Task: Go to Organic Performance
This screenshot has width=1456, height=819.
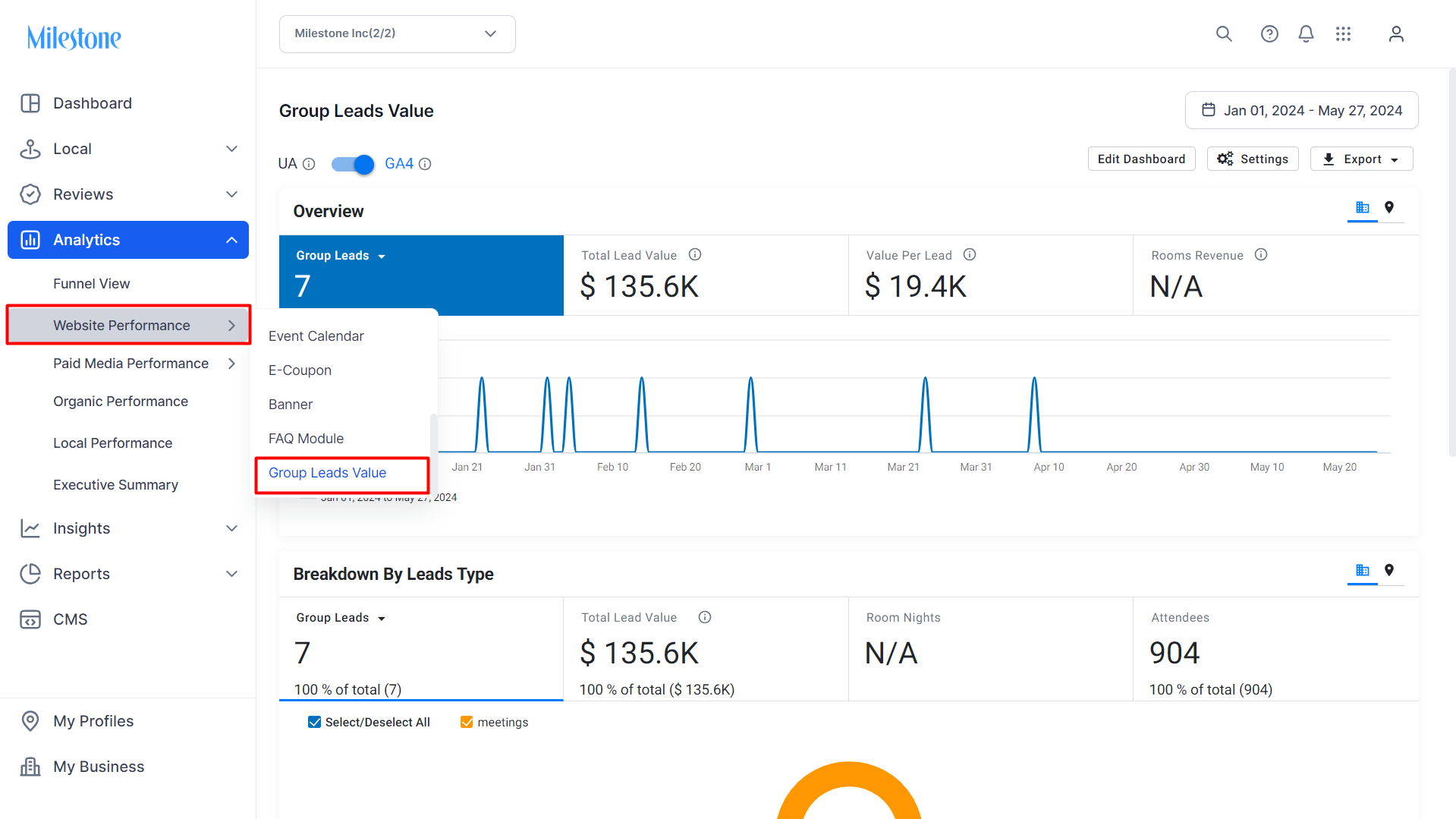Action: point(121,402)
